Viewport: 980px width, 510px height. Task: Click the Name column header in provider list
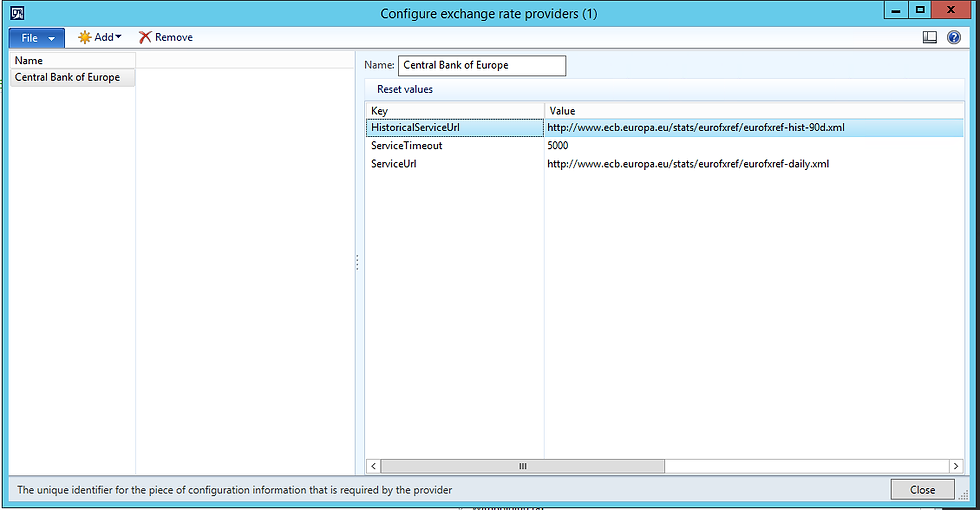72,61
